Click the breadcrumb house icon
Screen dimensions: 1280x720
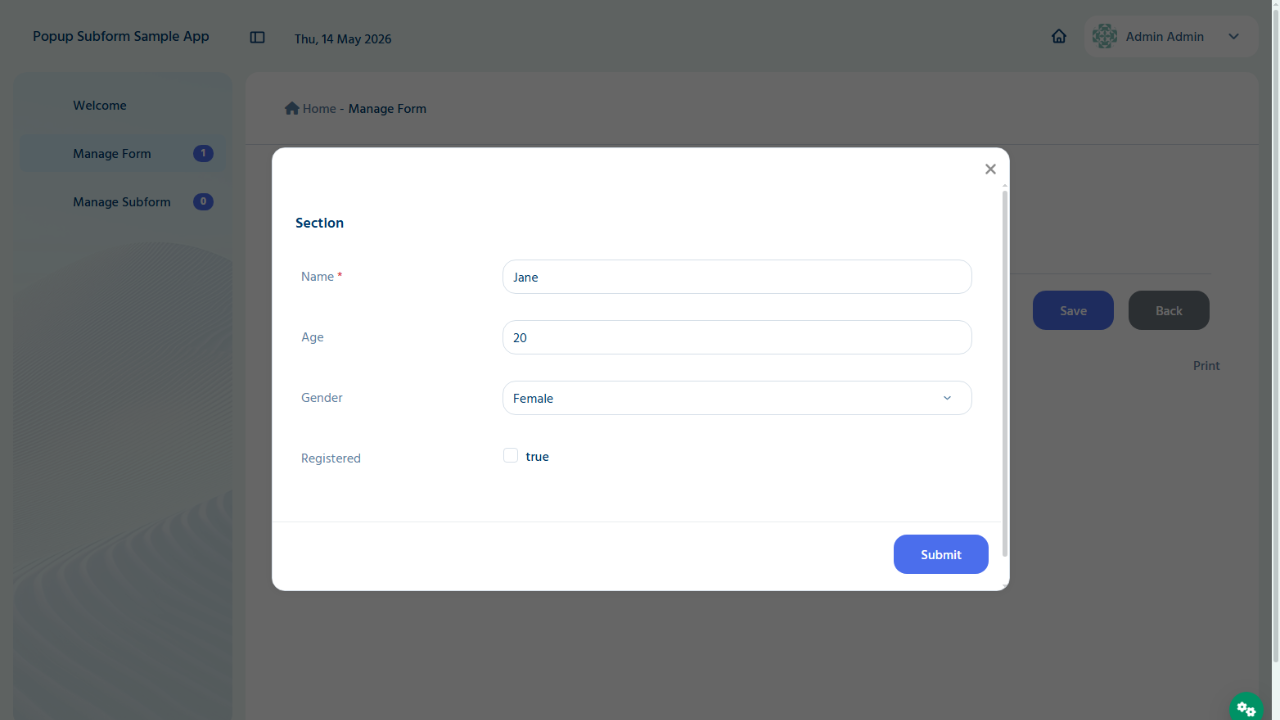tap(292, 108)
